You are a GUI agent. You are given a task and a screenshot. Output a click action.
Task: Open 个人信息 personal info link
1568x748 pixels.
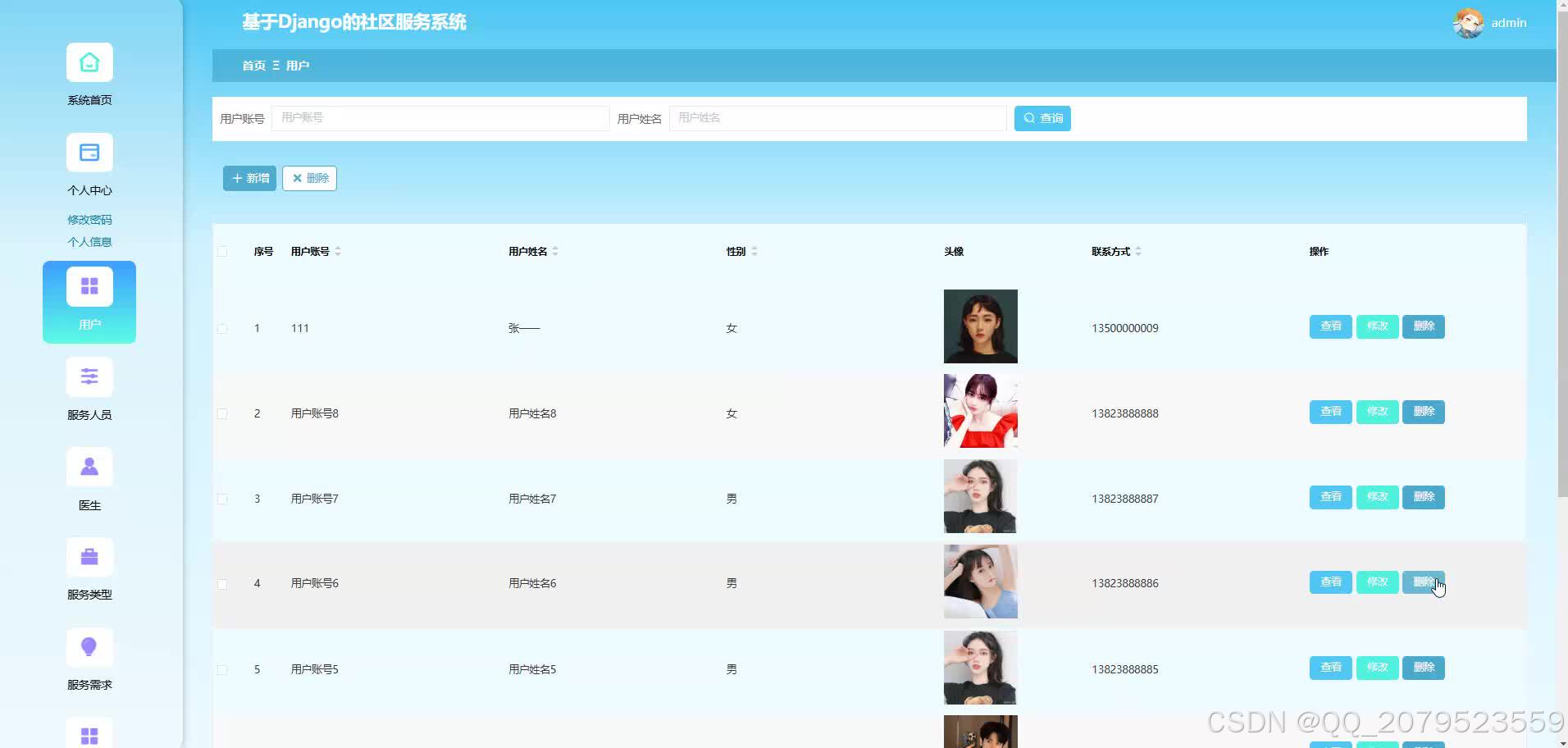click(89, 241)
